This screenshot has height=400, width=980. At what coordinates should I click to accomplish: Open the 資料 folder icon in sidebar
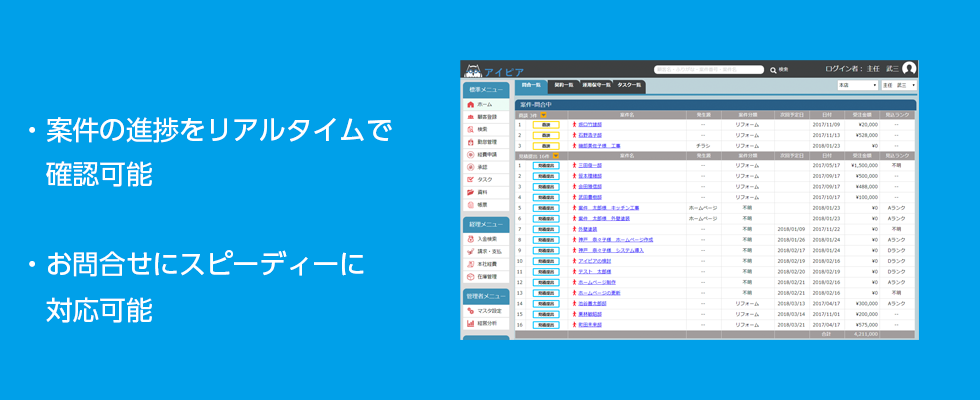pos(470,192)
